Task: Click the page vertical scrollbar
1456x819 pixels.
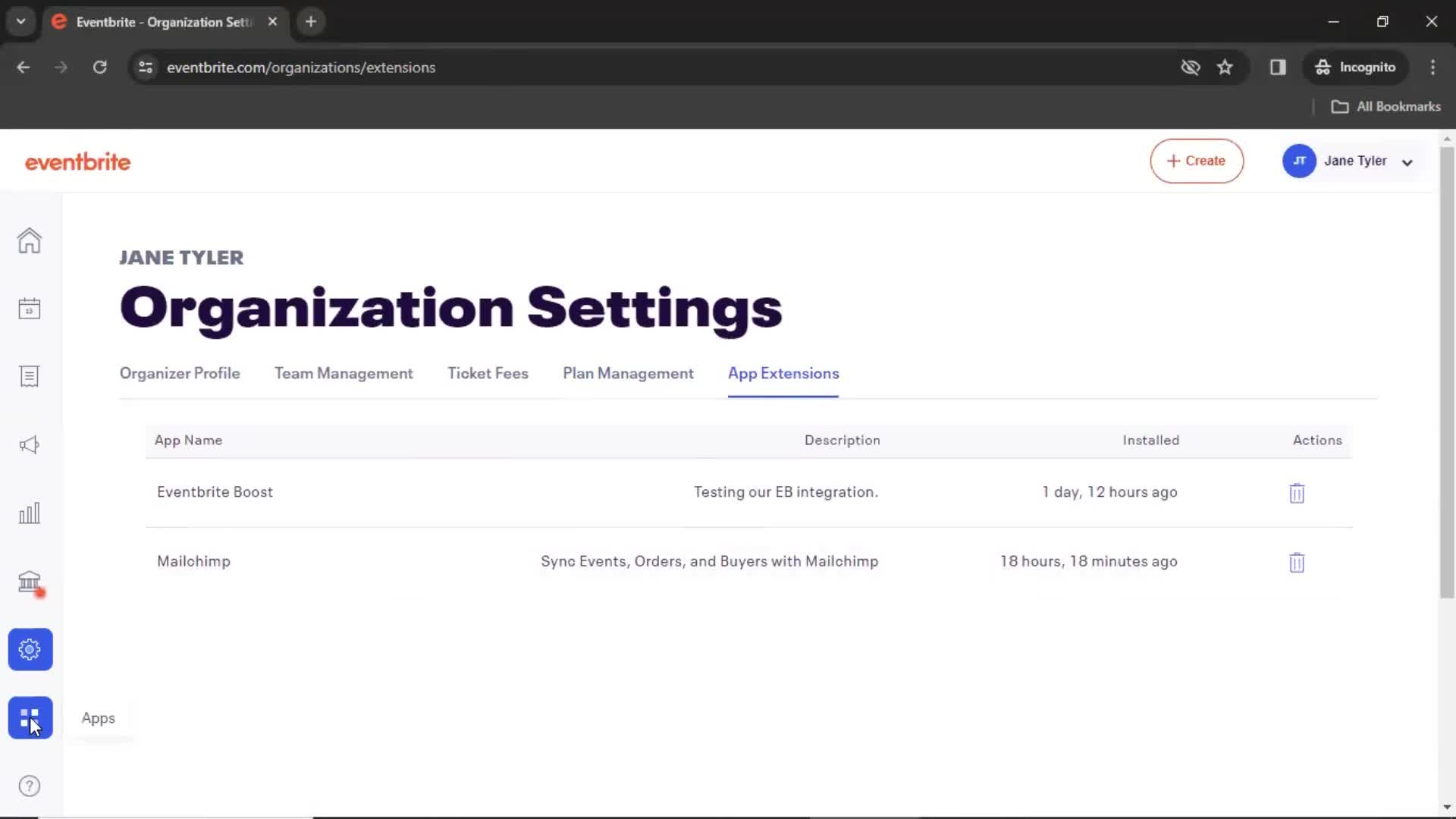Action: click(1447, 372)
